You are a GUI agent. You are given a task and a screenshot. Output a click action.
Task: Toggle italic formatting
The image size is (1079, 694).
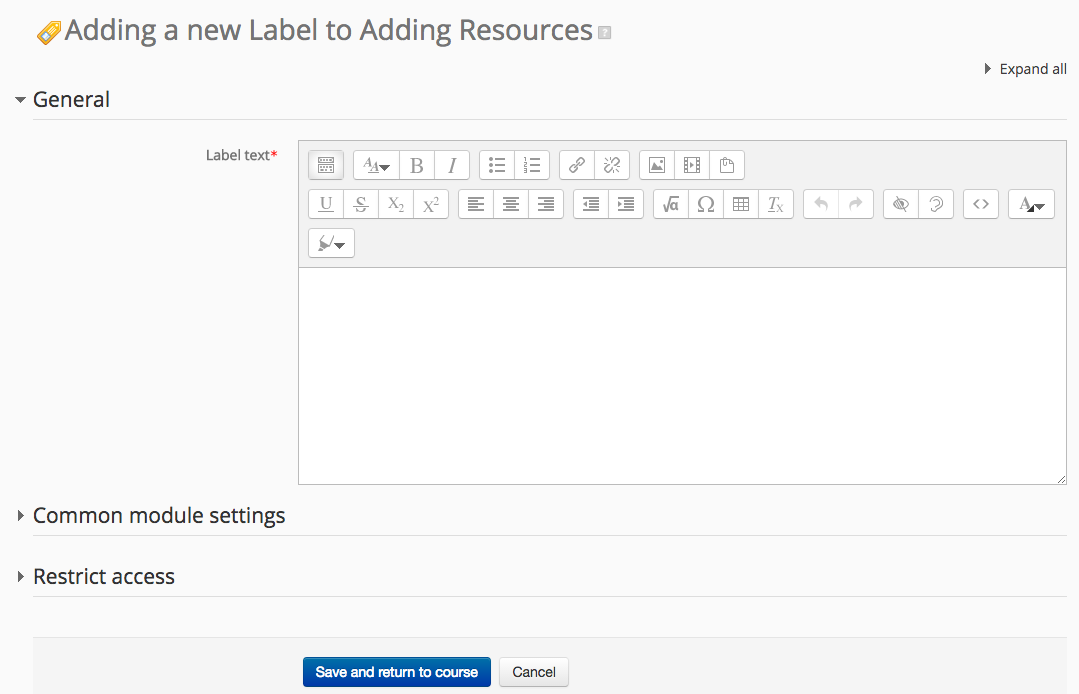(x=452, y=165)
